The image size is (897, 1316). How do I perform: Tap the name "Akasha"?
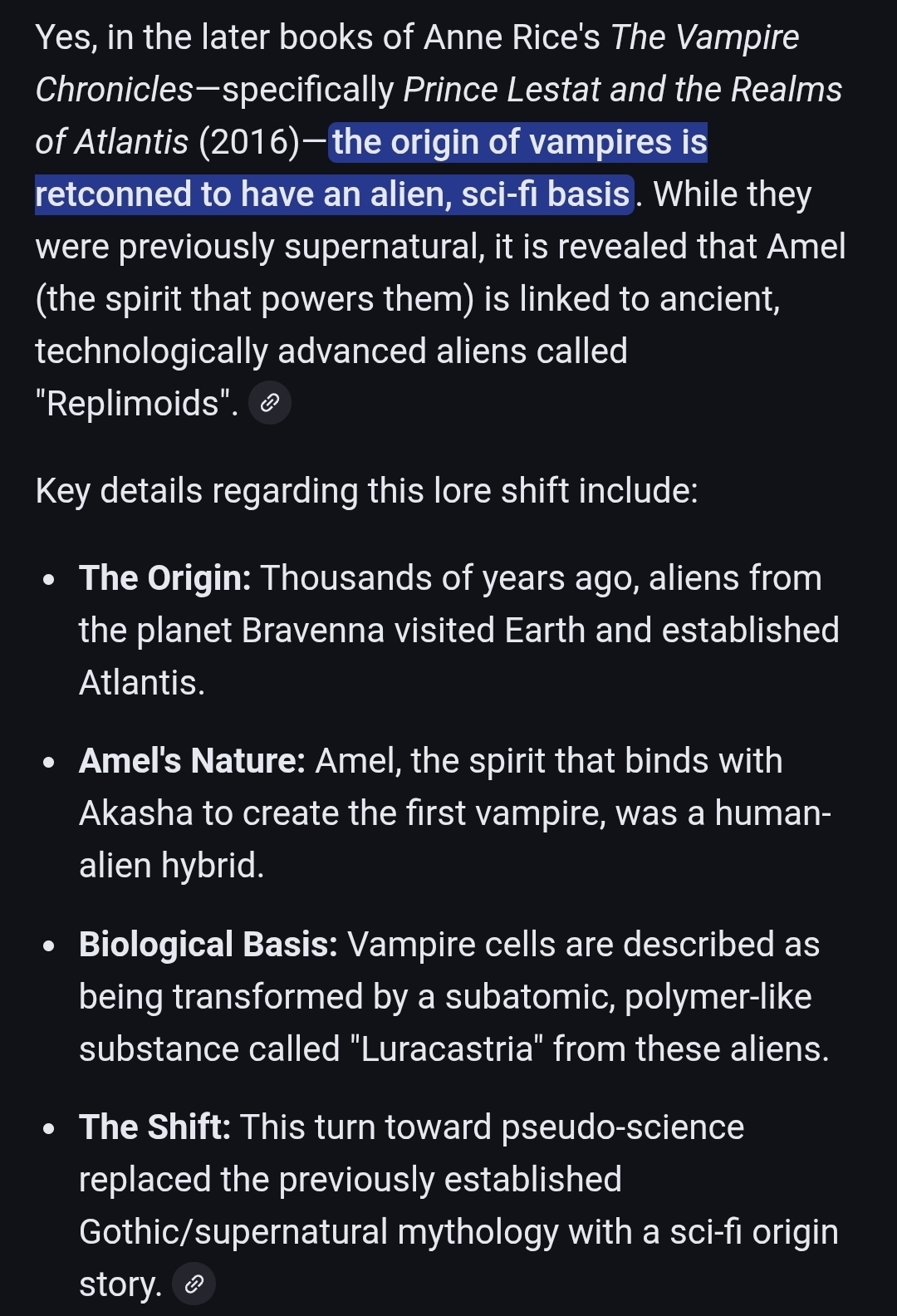pos(136,813)
